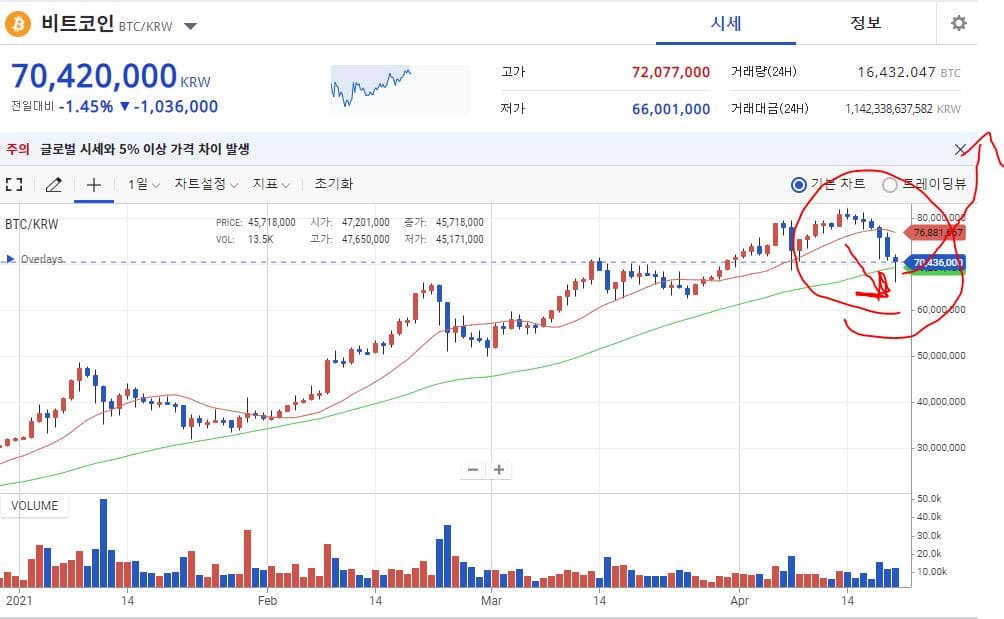Viewport: 1004px width, 619px height.
Task: Select the 트레이딩뷰 radio button
Action: tap(889, 185)
